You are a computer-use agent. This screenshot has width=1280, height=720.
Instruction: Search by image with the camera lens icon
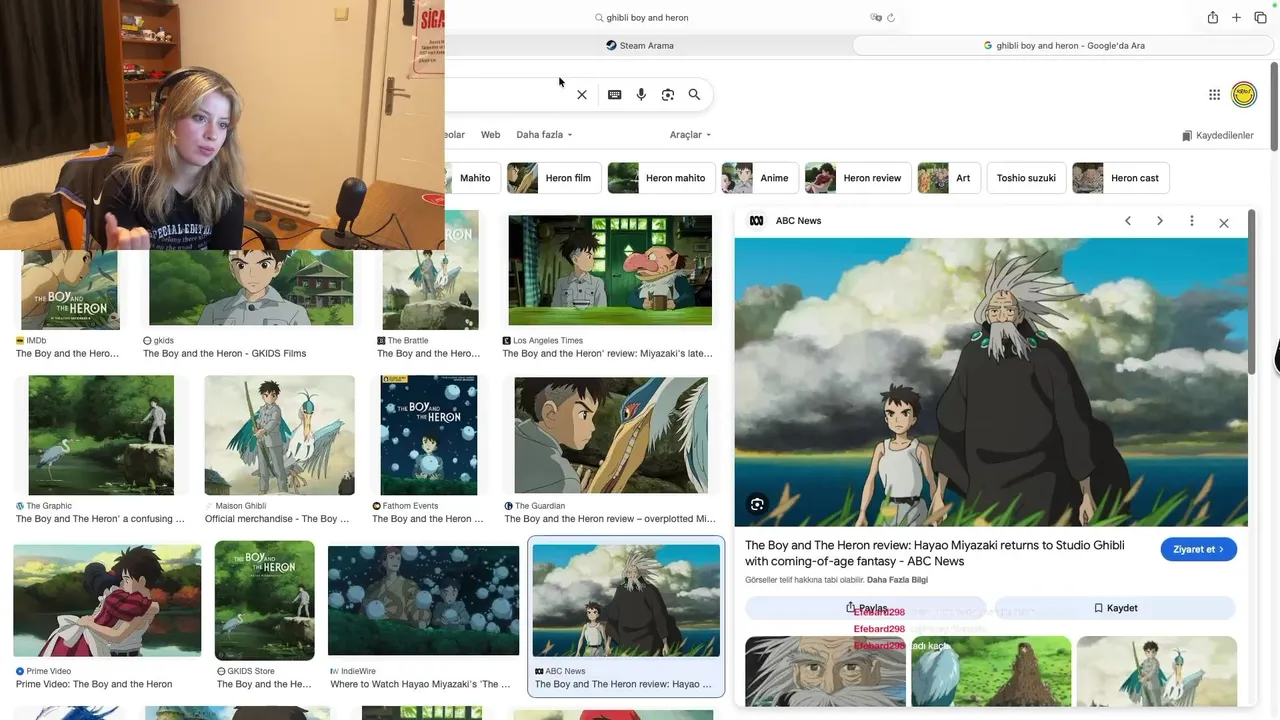point(668,95)
